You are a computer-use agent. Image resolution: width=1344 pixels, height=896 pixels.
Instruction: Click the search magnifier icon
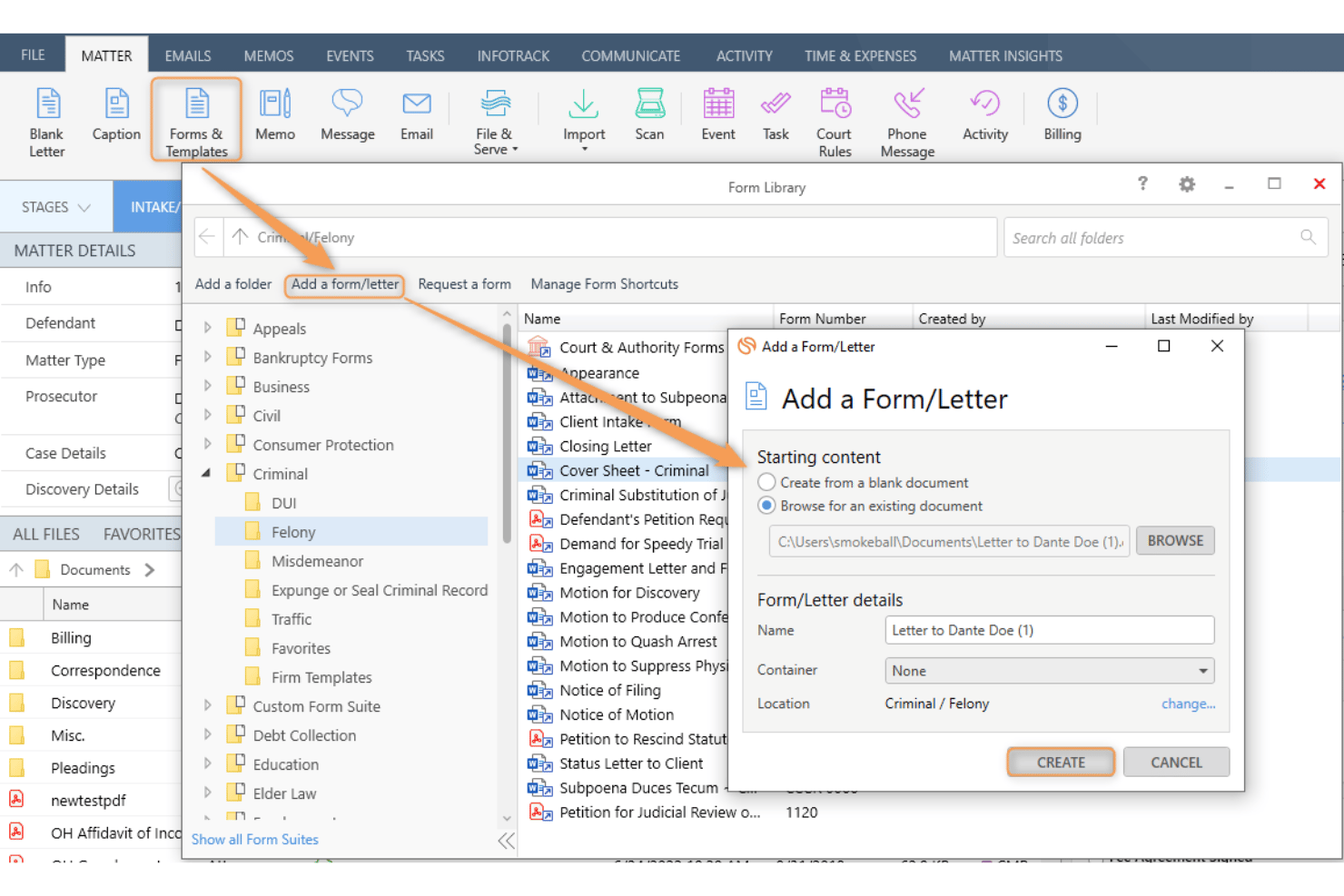point(1308,237)
